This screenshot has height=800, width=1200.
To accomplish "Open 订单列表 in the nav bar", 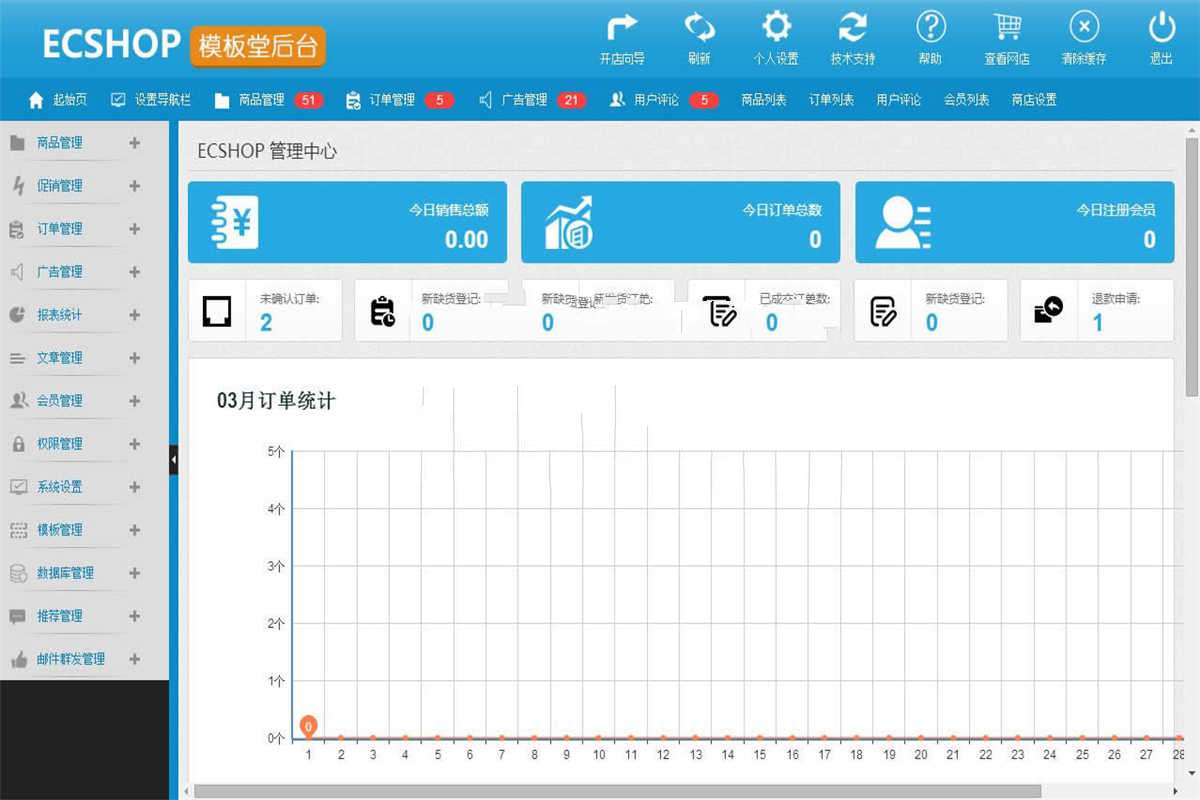I will pos(832,100).
